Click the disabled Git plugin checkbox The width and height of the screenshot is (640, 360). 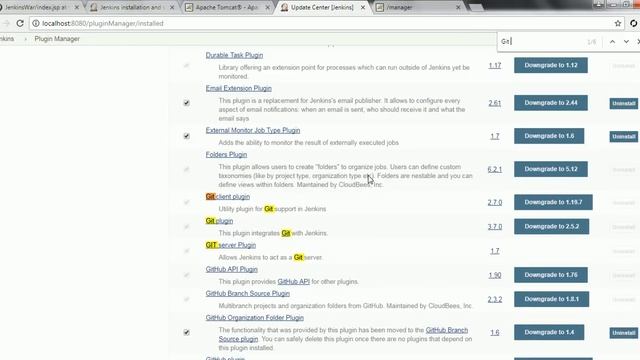(187, 227)
